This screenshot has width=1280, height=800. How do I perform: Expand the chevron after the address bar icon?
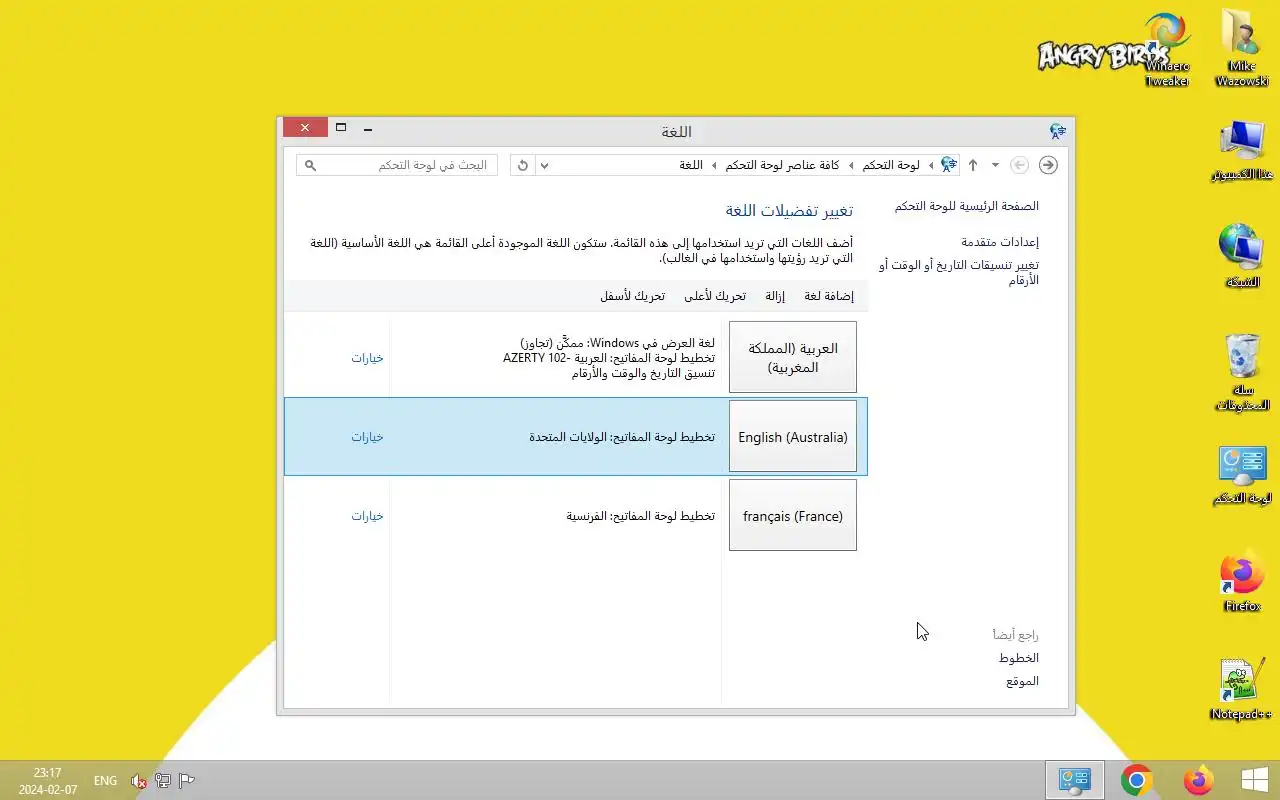click(x=931, y=165)
